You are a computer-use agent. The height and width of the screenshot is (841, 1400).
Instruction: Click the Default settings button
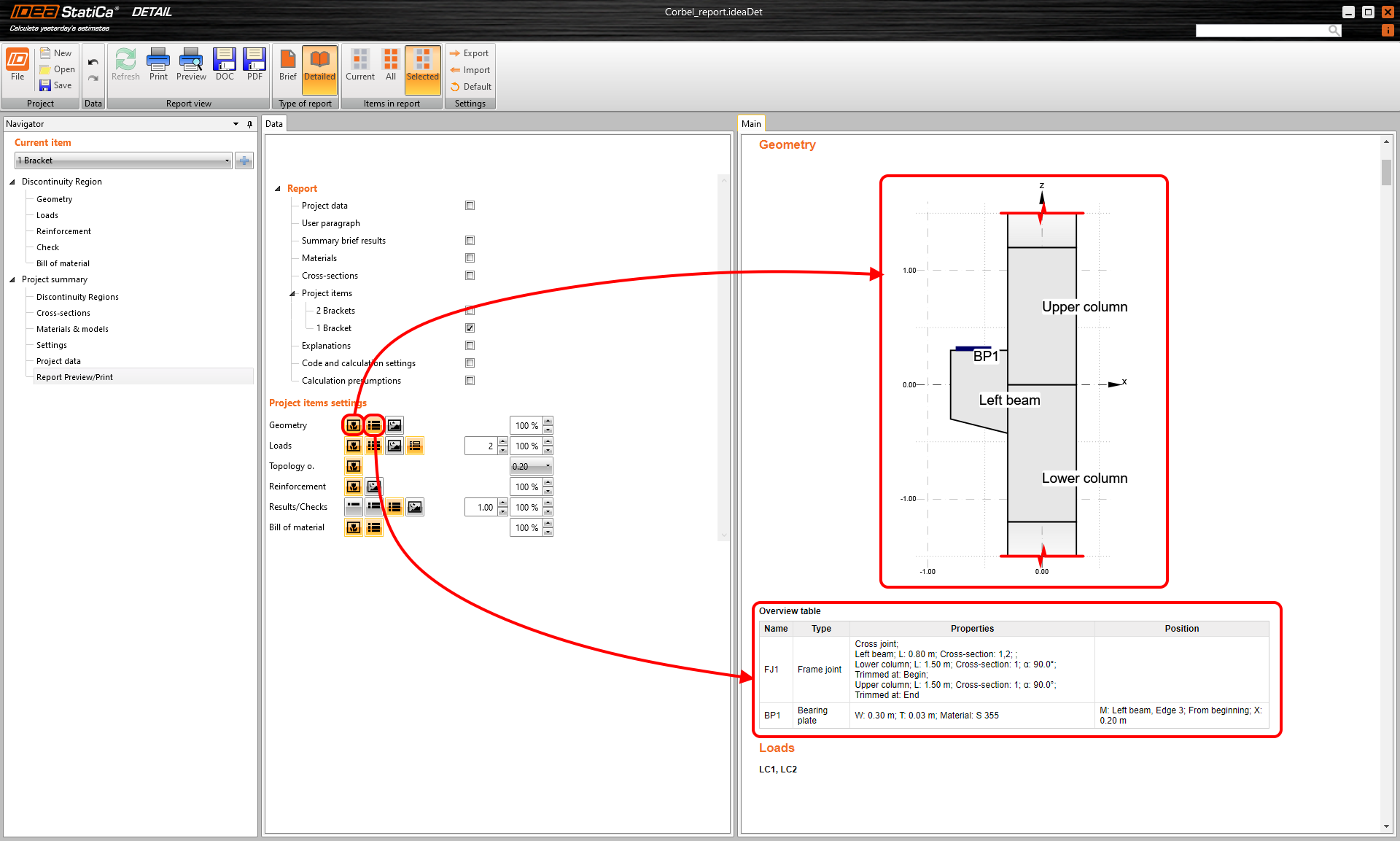tap(471, 87)
